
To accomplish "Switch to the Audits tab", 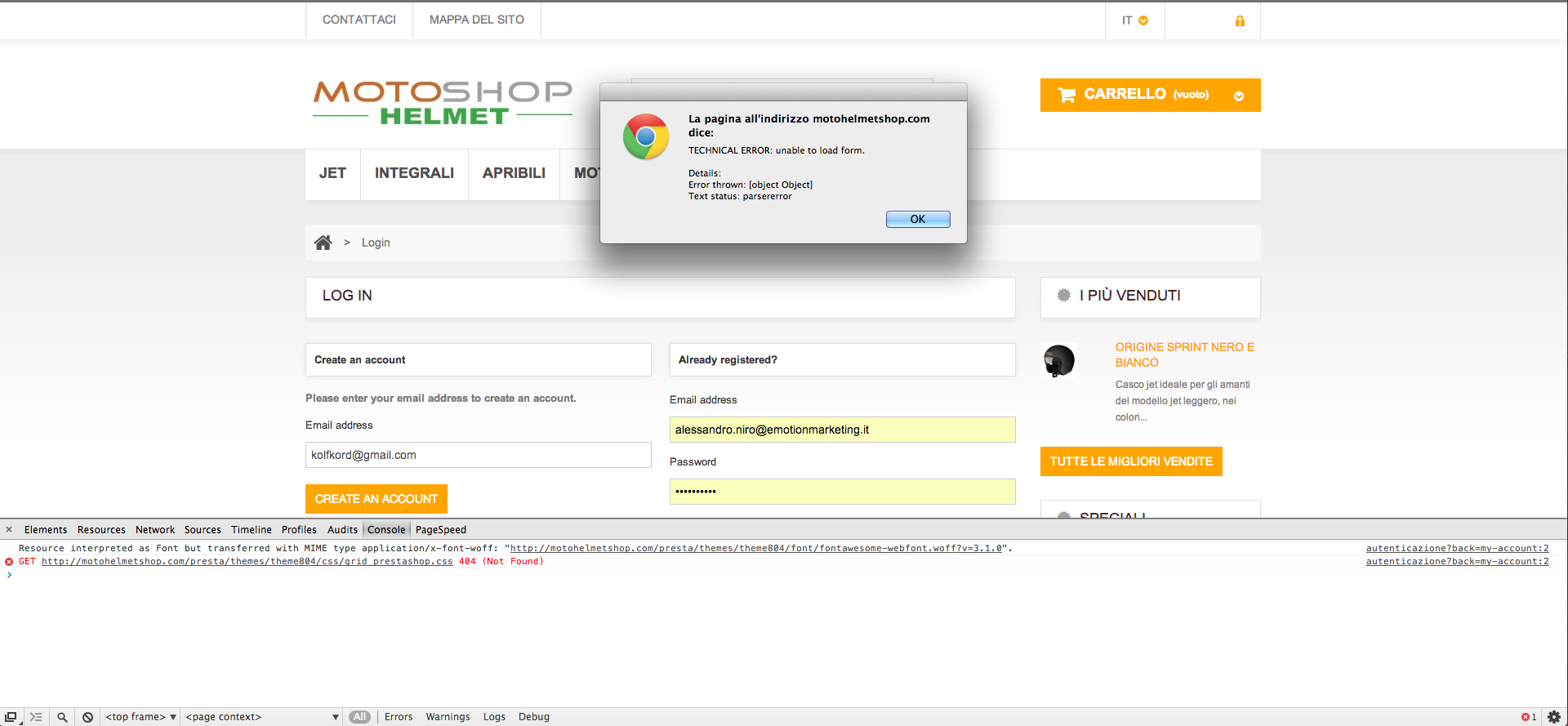I will pos(342,530).
